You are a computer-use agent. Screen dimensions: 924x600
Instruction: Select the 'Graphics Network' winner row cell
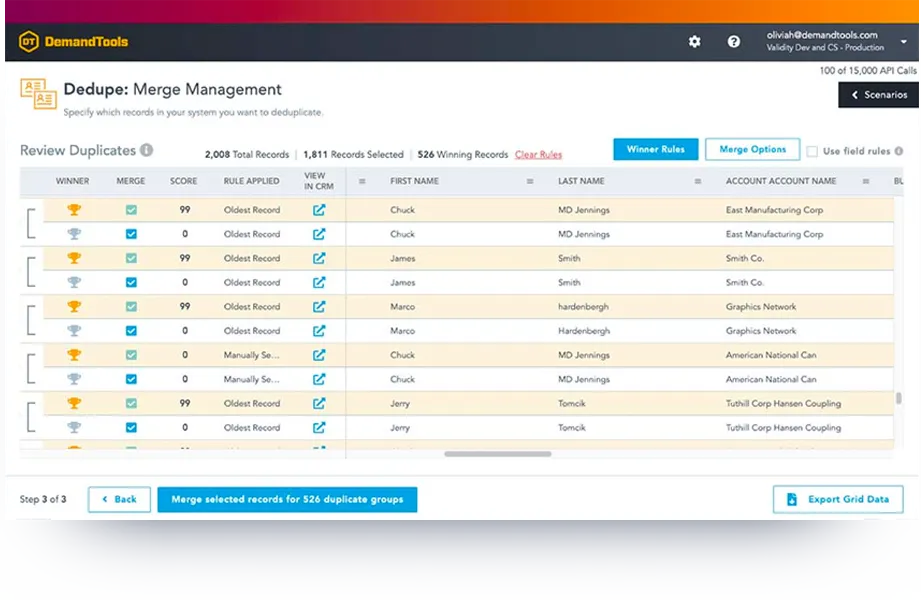point(761,306)
